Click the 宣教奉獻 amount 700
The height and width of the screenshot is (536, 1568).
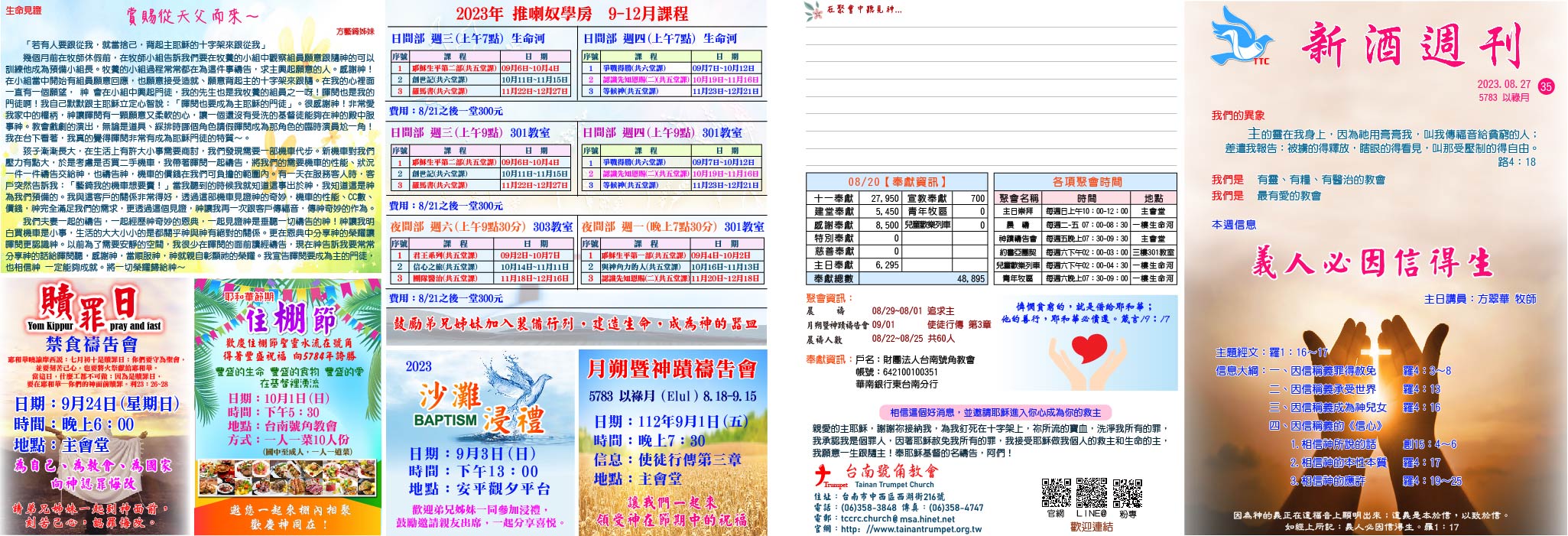pyautogui.click(x=977, y=198)
